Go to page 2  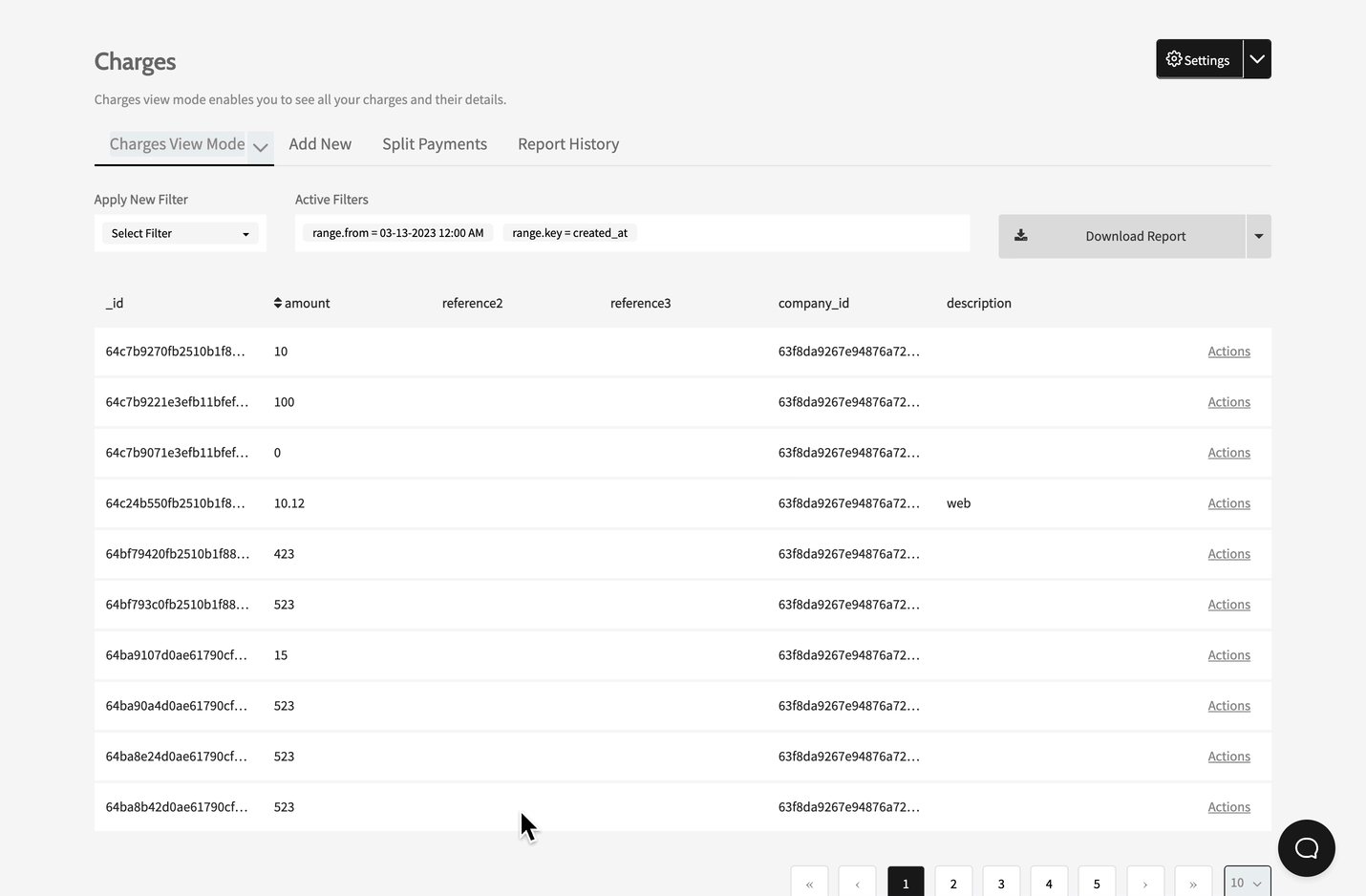click(x=953, y=884)
